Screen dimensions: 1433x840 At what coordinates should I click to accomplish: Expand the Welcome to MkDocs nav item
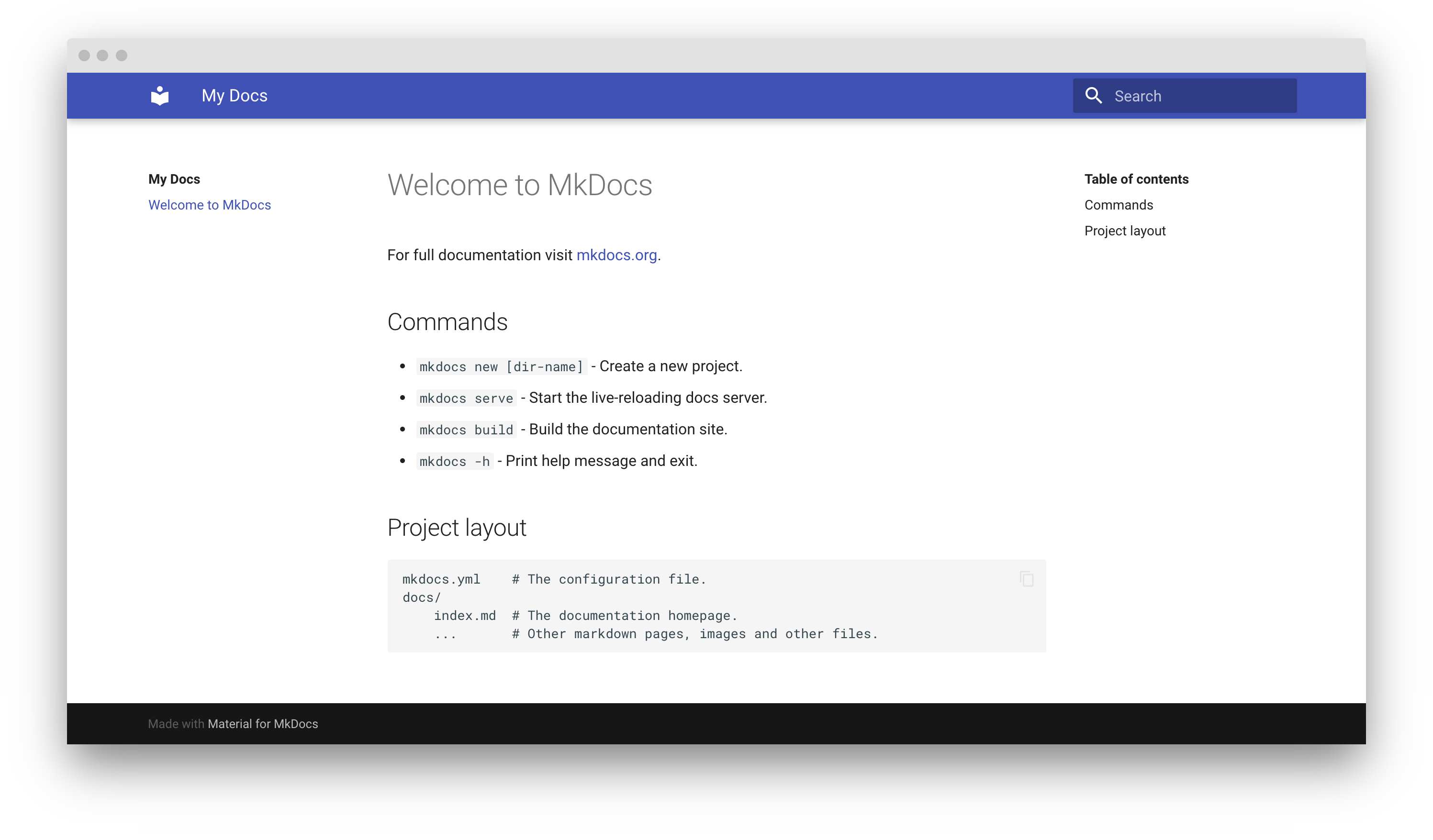pyautogui.click(x=210, y=205)
